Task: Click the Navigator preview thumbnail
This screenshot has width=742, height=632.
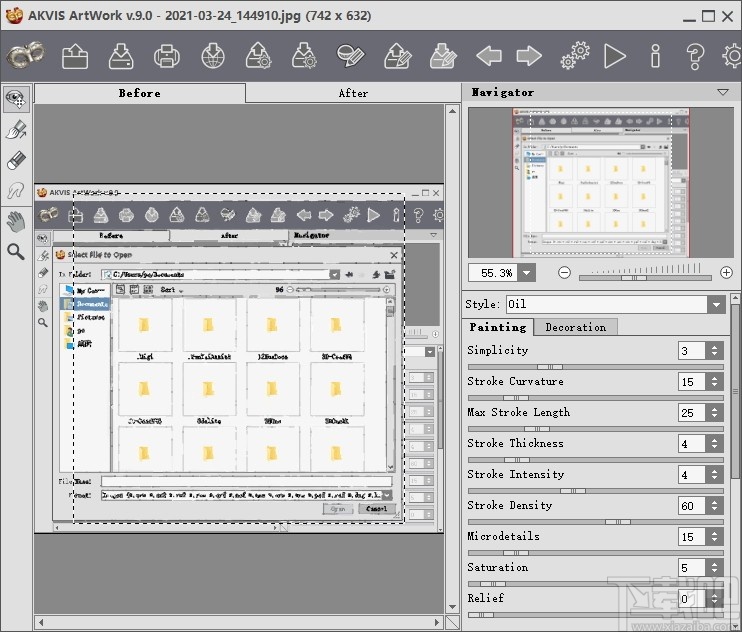Action: point(601,183)
